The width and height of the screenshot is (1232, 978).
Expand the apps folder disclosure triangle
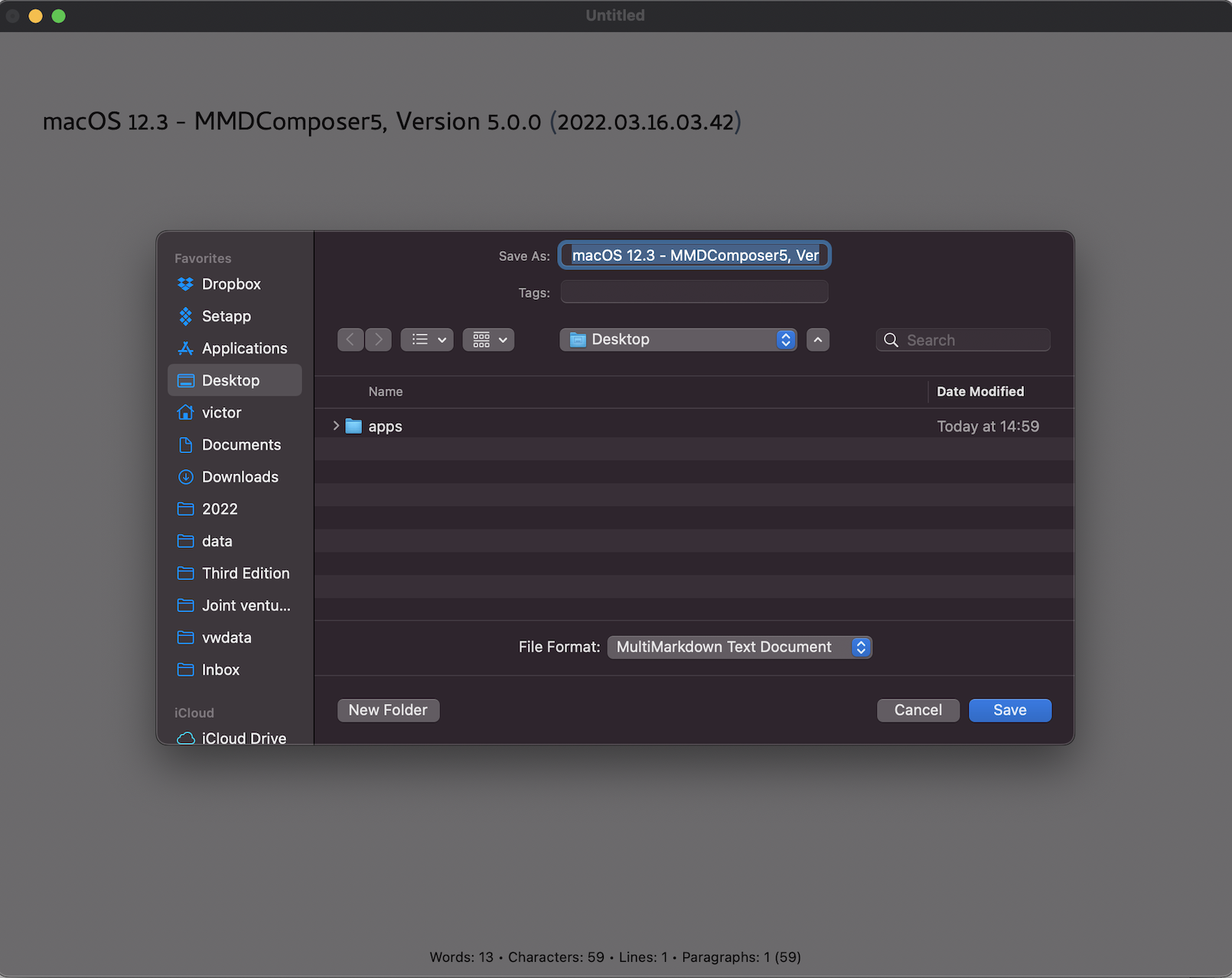coord(336,426)
